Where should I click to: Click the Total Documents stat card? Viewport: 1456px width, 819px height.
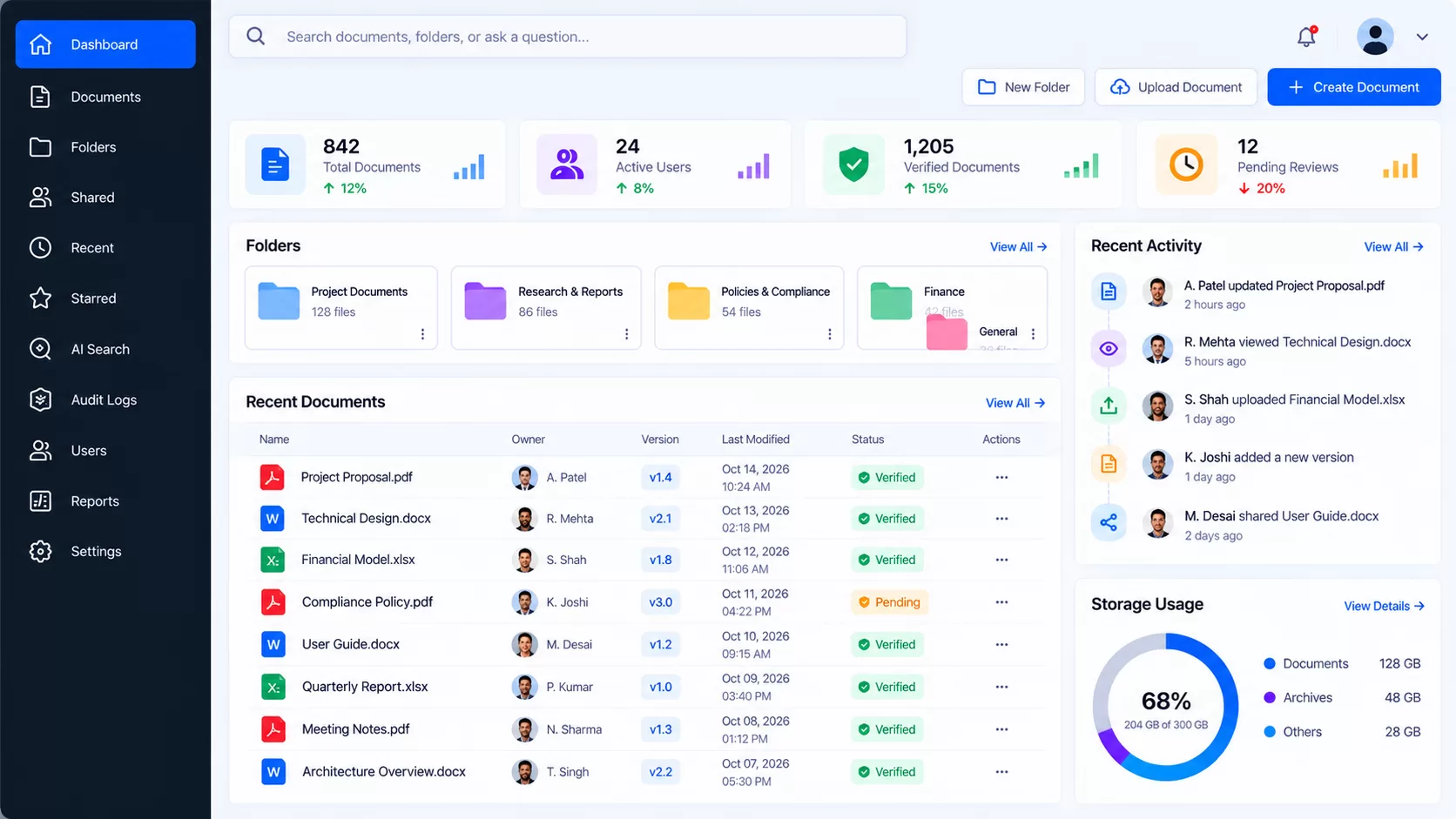(367, 164)
